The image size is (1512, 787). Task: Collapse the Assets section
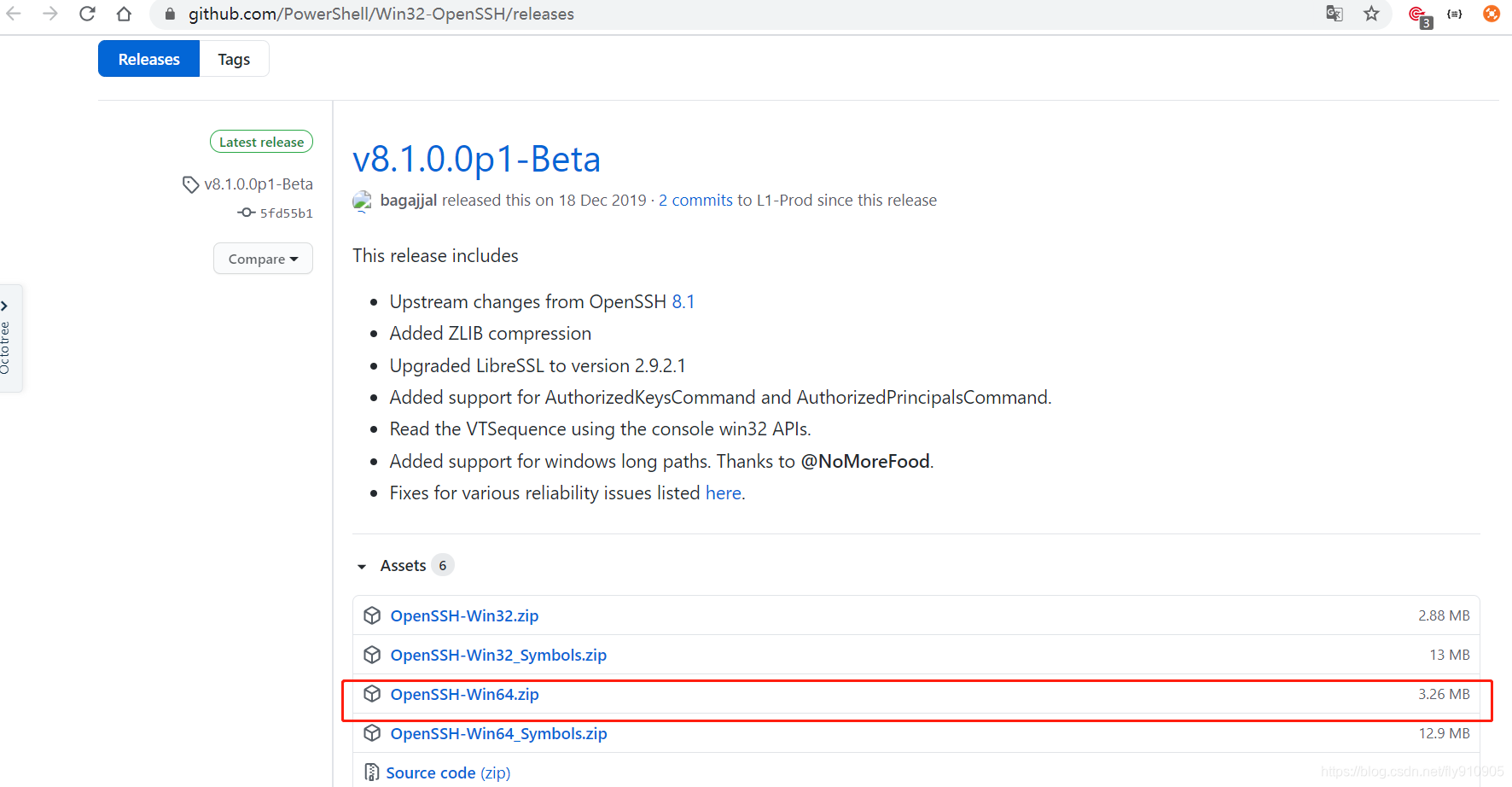(x=362, y=566)
